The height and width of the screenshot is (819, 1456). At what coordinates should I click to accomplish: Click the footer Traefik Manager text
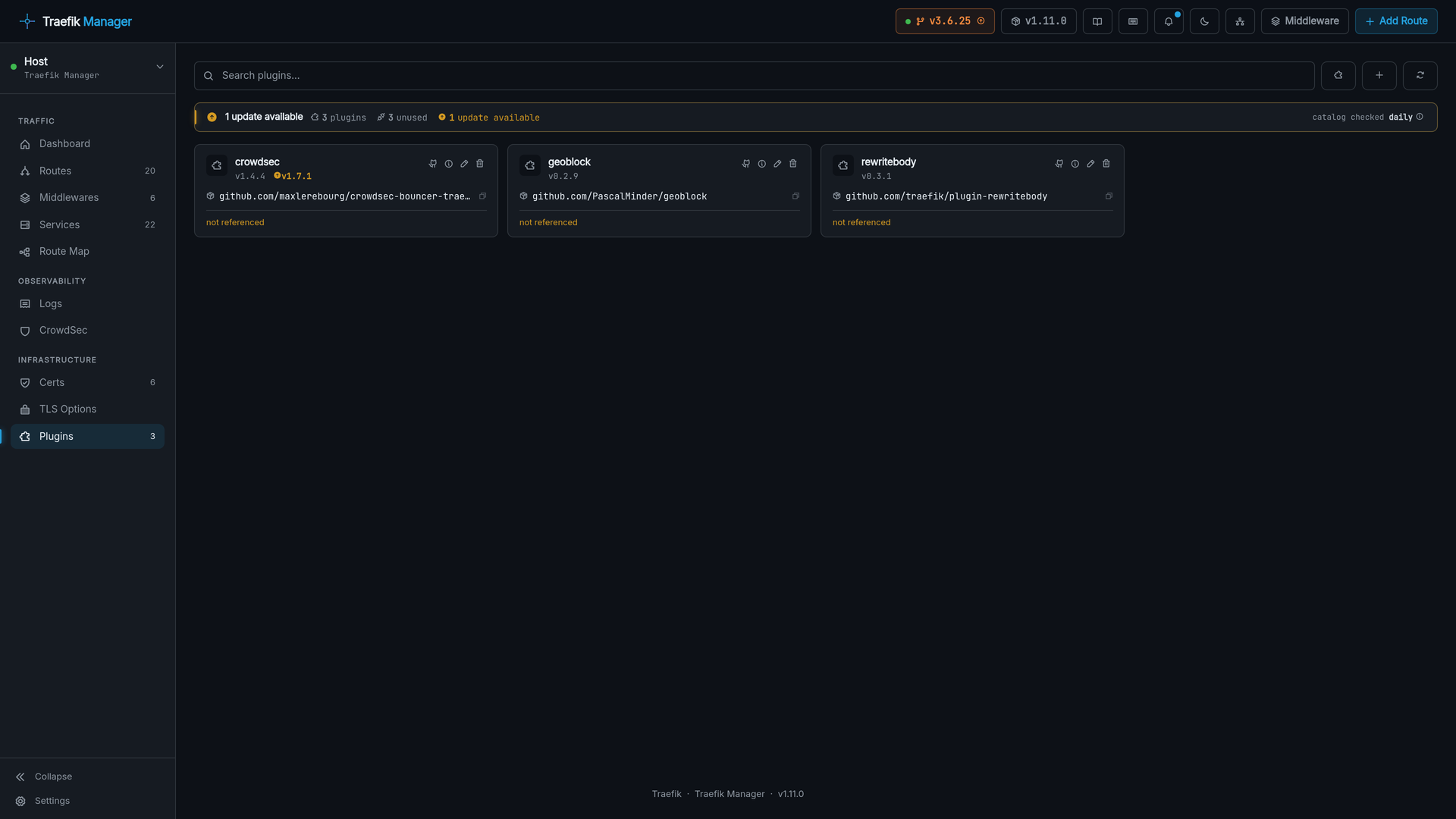pos(730,794)
